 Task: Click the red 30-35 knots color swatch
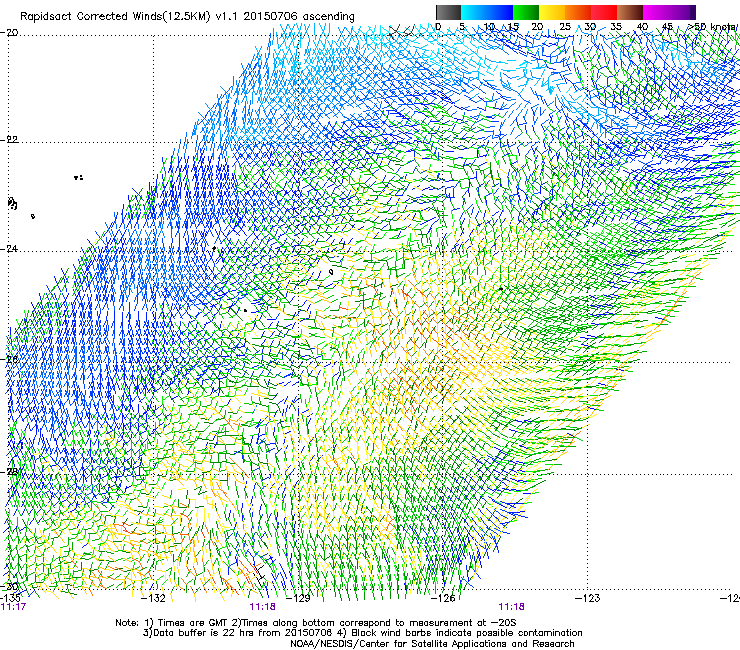coord(604,12)
